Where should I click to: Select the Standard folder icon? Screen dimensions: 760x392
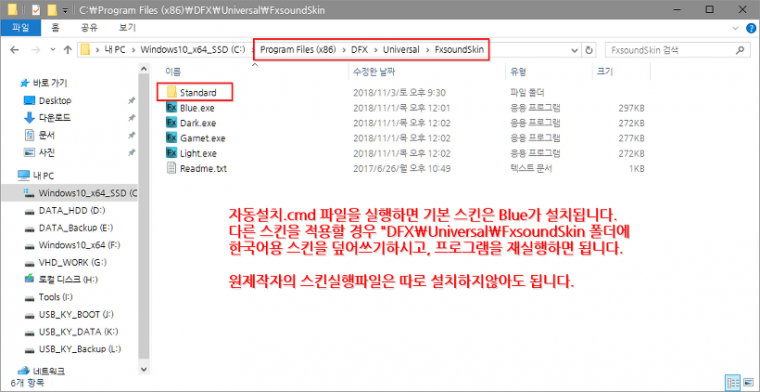coord(172,92)
